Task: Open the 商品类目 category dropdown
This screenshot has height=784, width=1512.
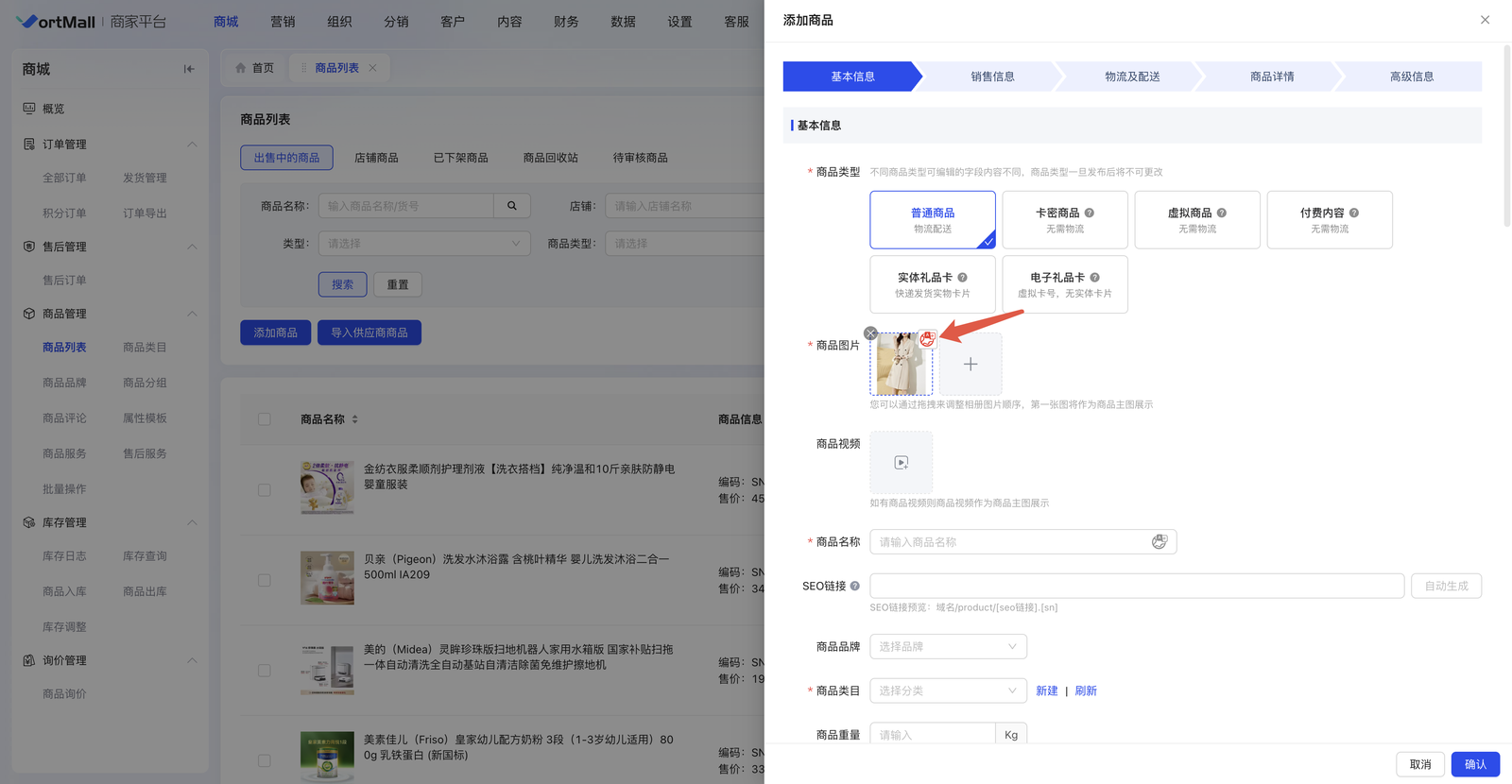Action: (947, 690)
